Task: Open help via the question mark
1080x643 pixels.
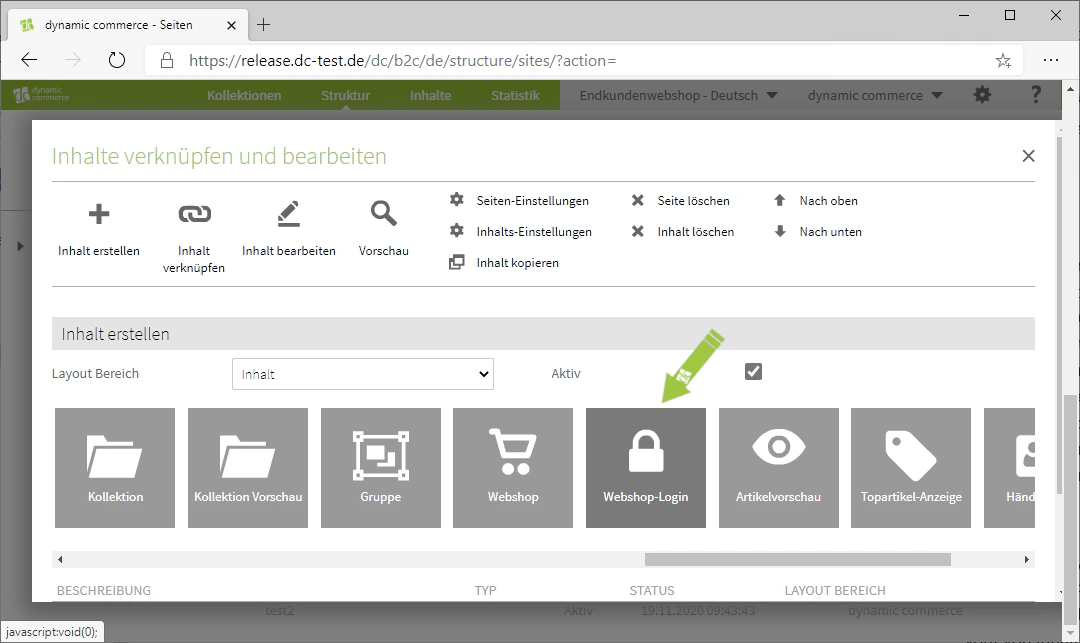Action: click(x=1035, y=95)
